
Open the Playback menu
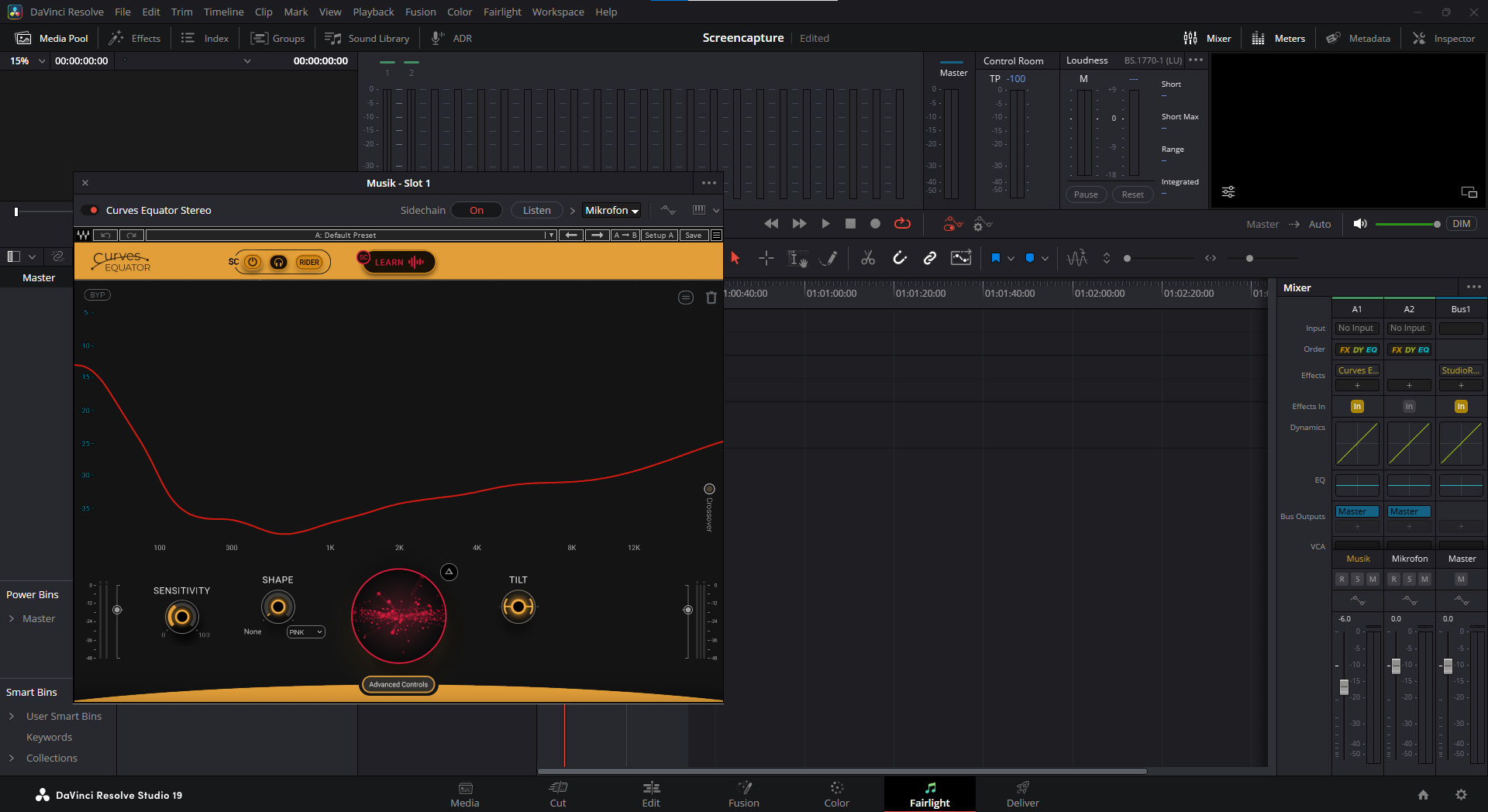(373, 12)
